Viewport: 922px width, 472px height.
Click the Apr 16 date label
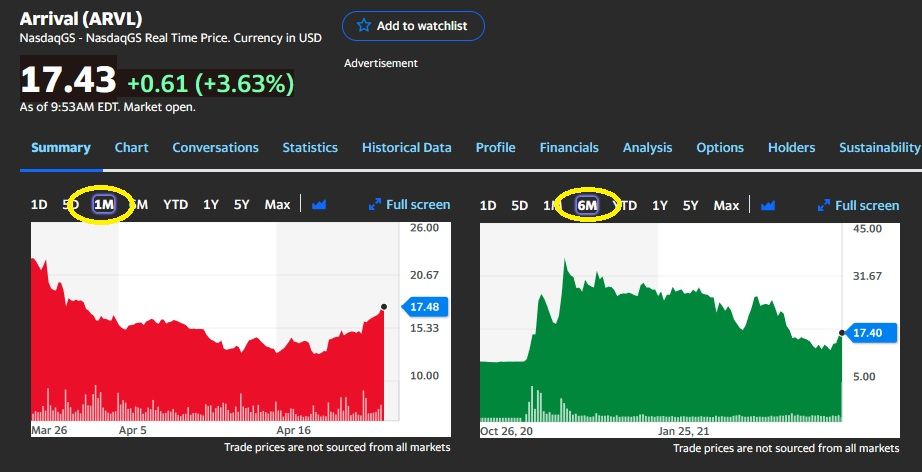point(293,430)
